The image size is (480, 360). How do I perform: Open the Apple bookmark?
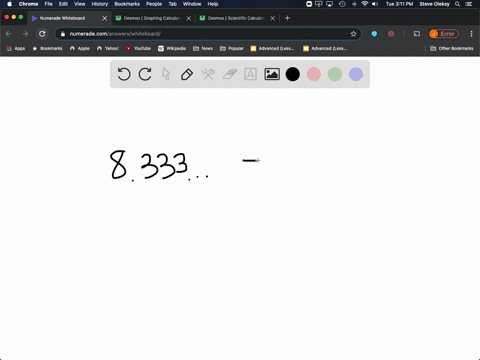click(x=80, y=48)
